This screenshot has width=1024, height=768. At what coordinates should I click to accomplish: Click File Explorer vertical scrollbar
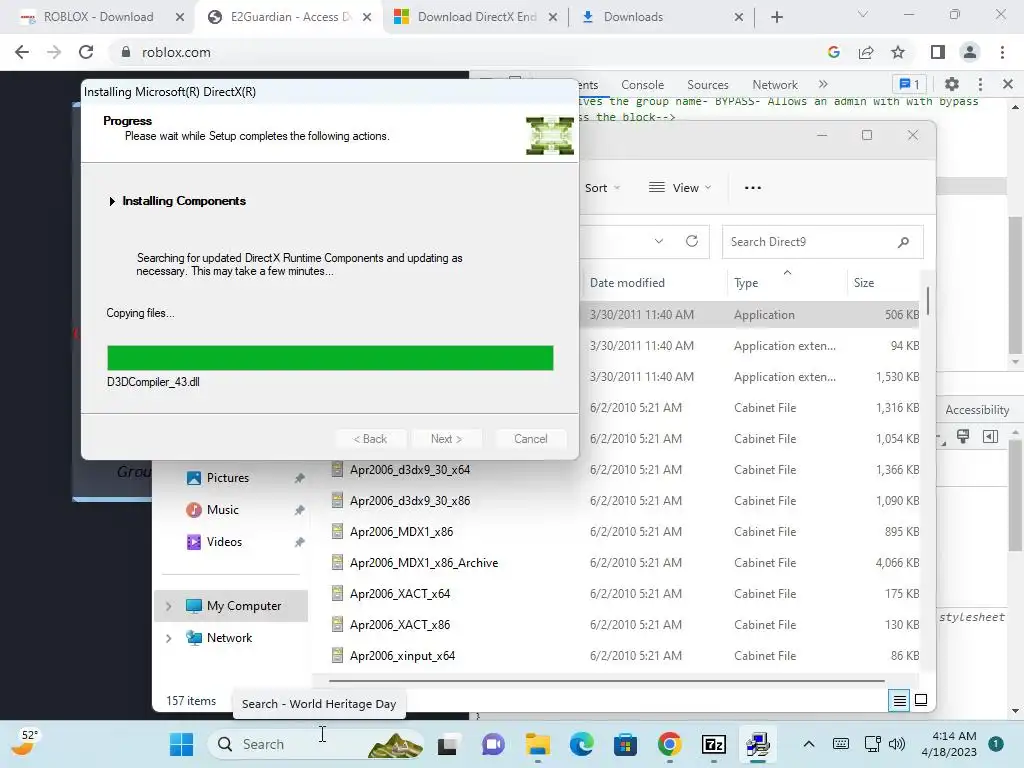pyautogui.click(x=927, y=301)
